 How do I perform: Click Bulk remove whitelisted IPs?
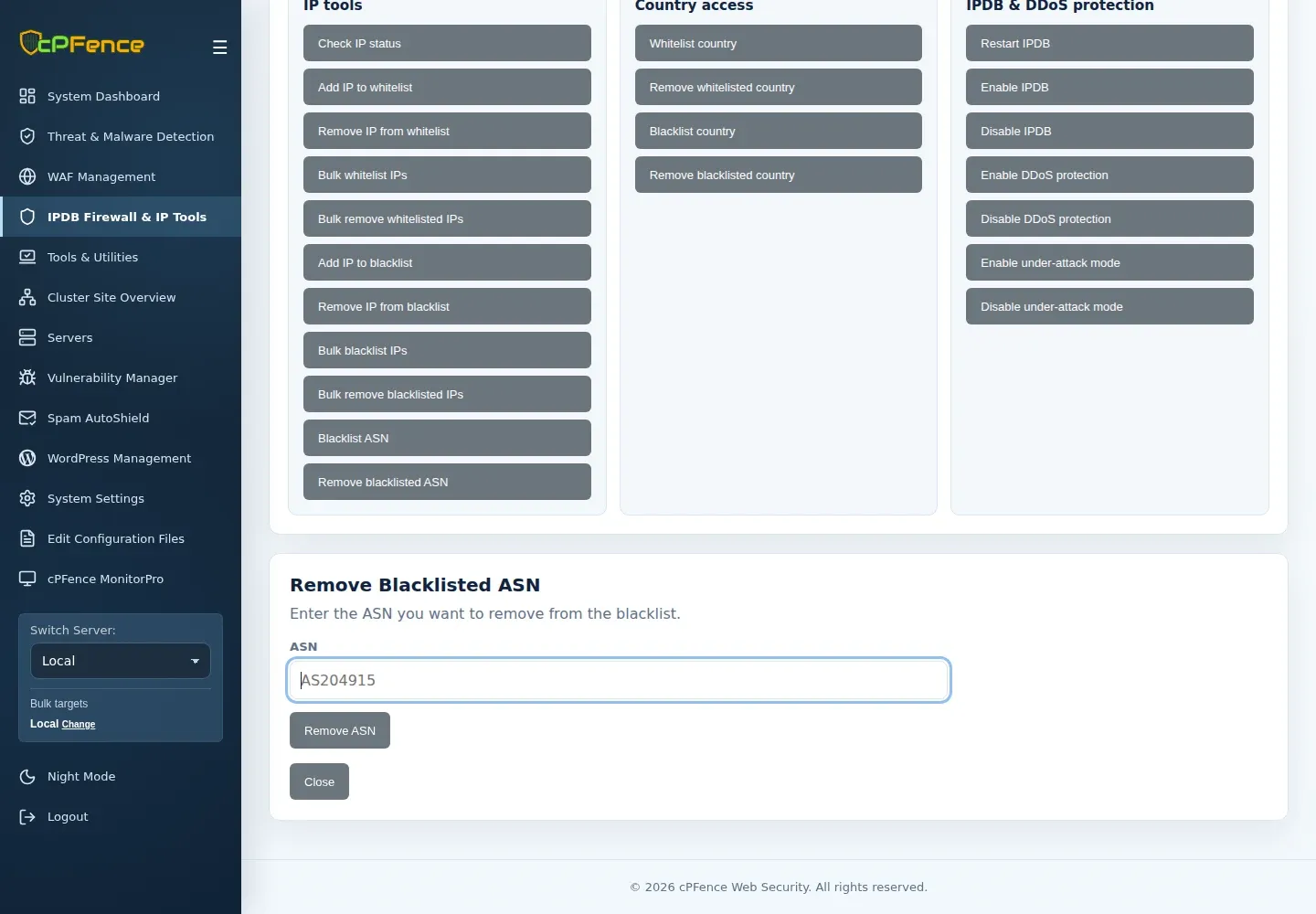(447, 218)
